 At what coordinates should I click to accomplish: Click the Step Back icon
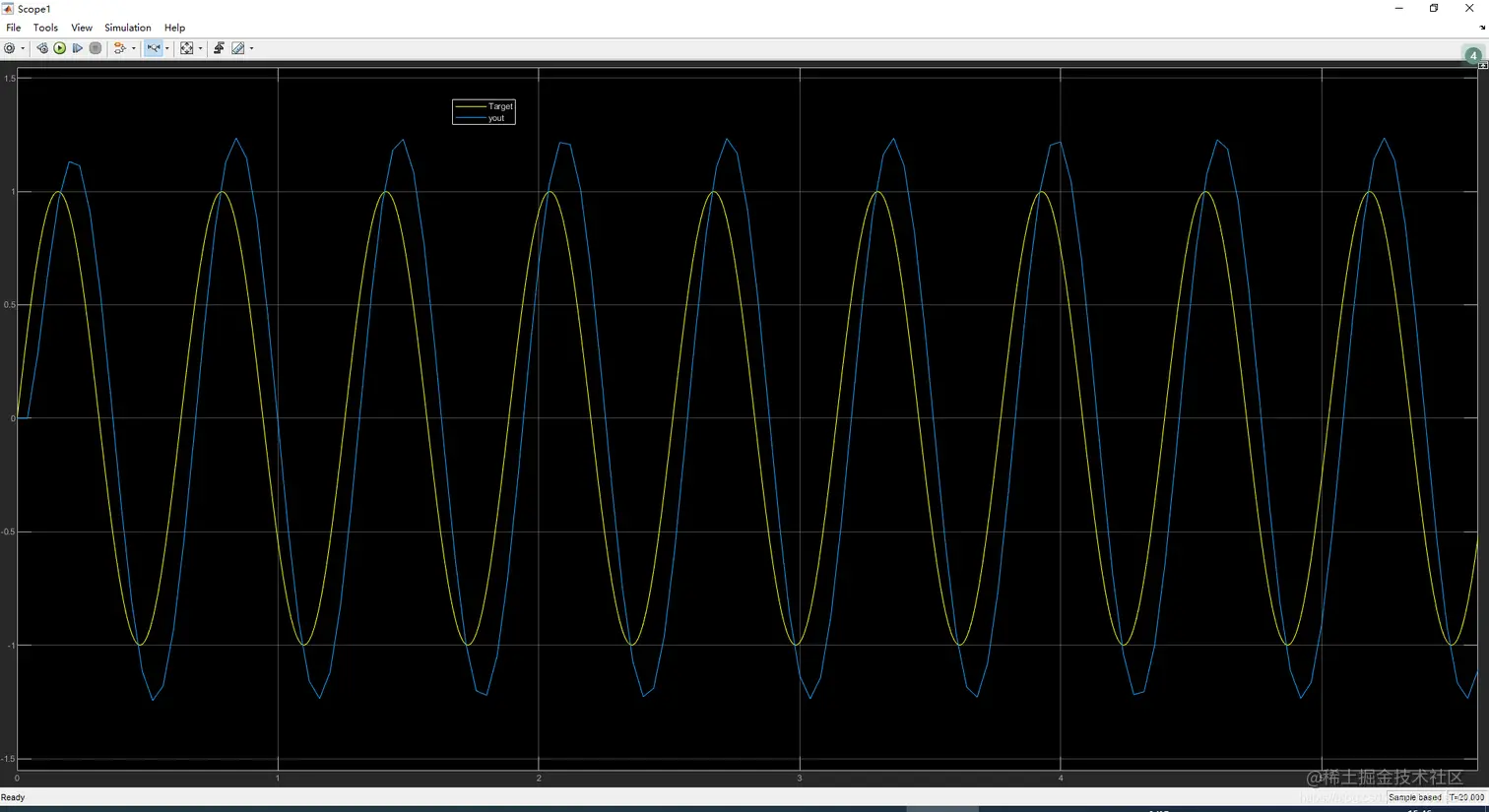pos(41,48)
